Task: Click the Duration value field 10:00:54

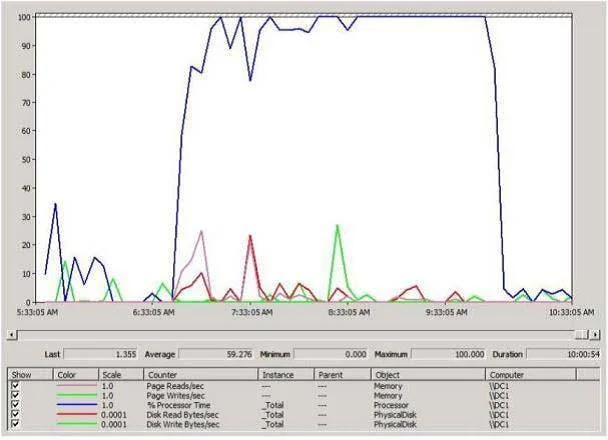Action: click(x=563, y=354)
